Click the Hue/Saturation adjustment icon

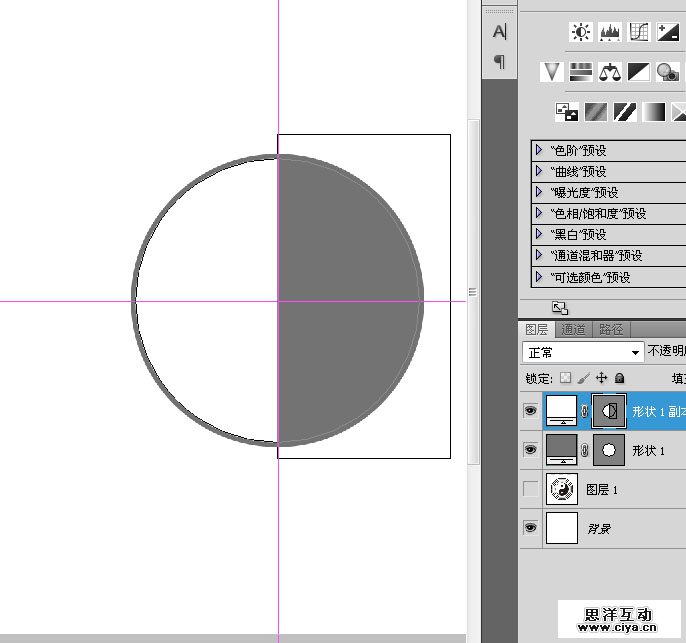[581, 72]
